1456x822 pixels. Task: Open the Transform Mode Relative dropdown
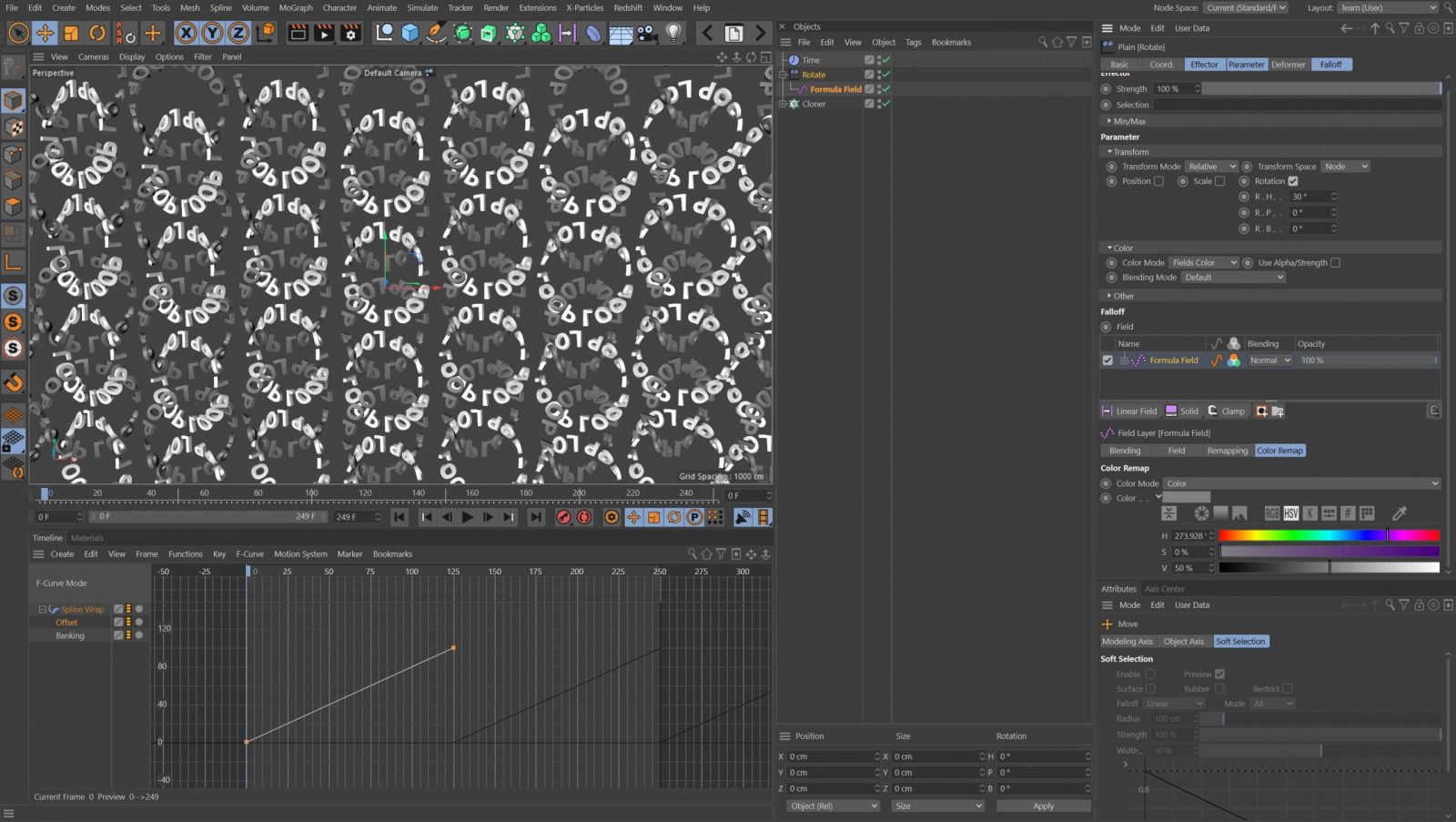[x=1211, y=167]
